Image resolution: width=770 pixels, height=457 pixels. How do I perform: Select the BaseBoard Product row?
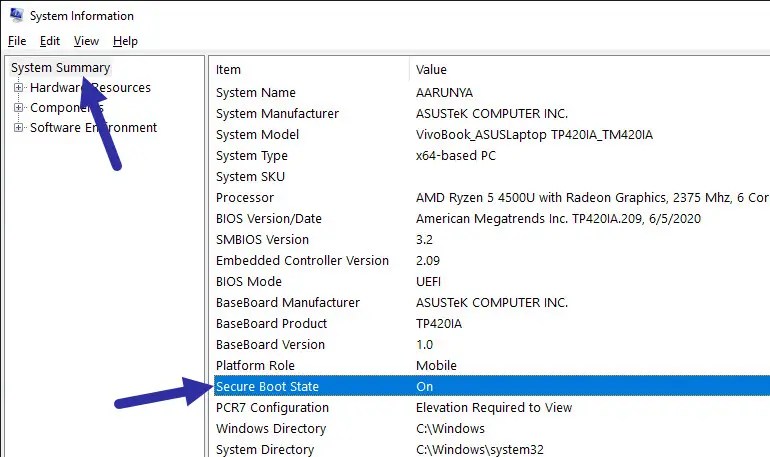[x=492, y=323]
